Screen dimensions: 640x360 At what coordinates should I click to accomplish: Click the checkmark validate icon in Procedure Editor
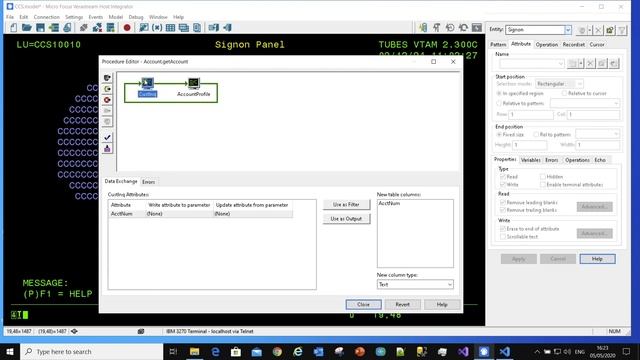click(x=107, y=137)
